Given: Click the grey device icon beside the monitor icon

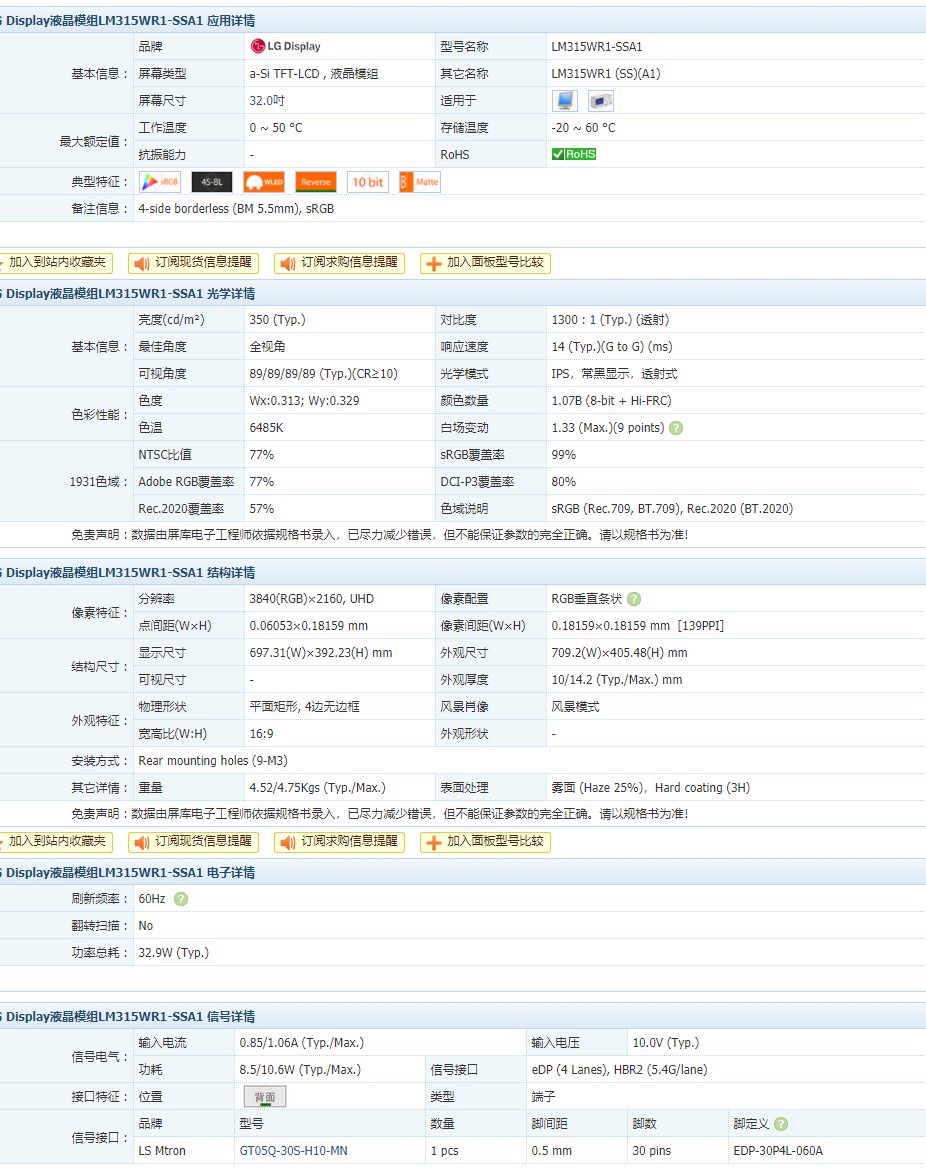Looking at the screenshot, I should click(600, 101).
